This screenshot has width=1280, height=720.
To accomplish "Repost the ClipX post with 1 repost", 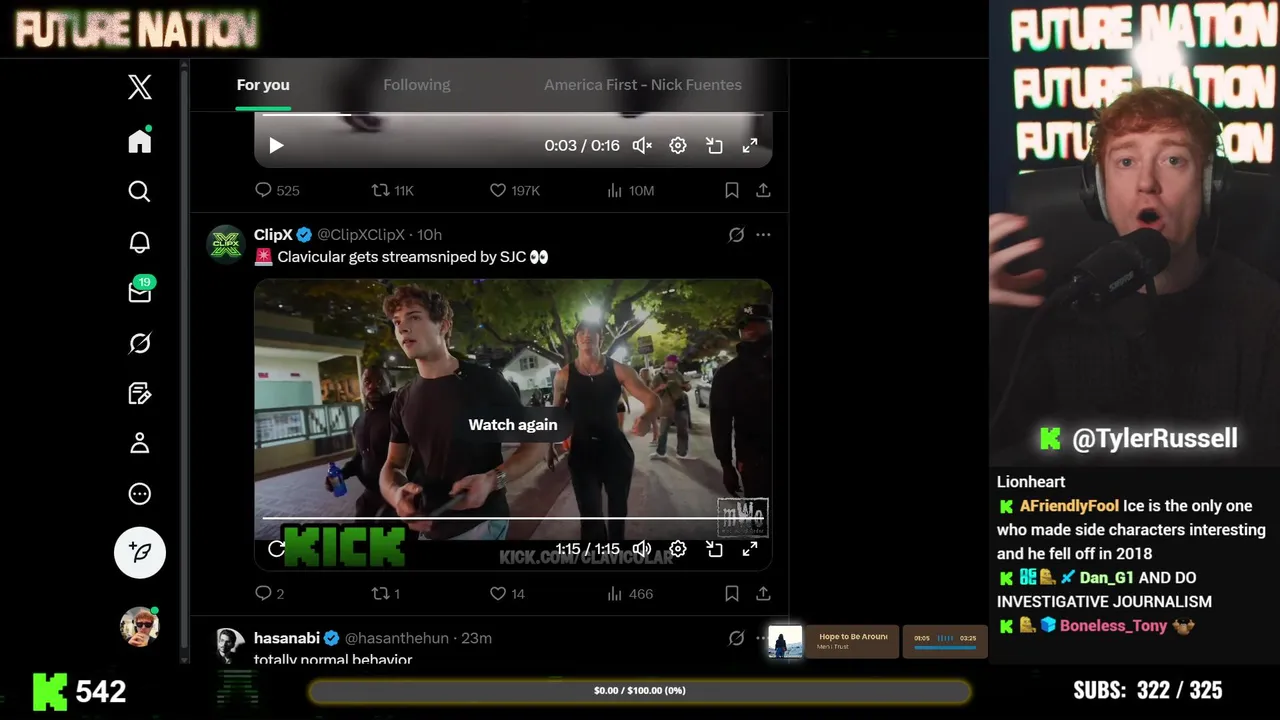I will tap(386, 594).
